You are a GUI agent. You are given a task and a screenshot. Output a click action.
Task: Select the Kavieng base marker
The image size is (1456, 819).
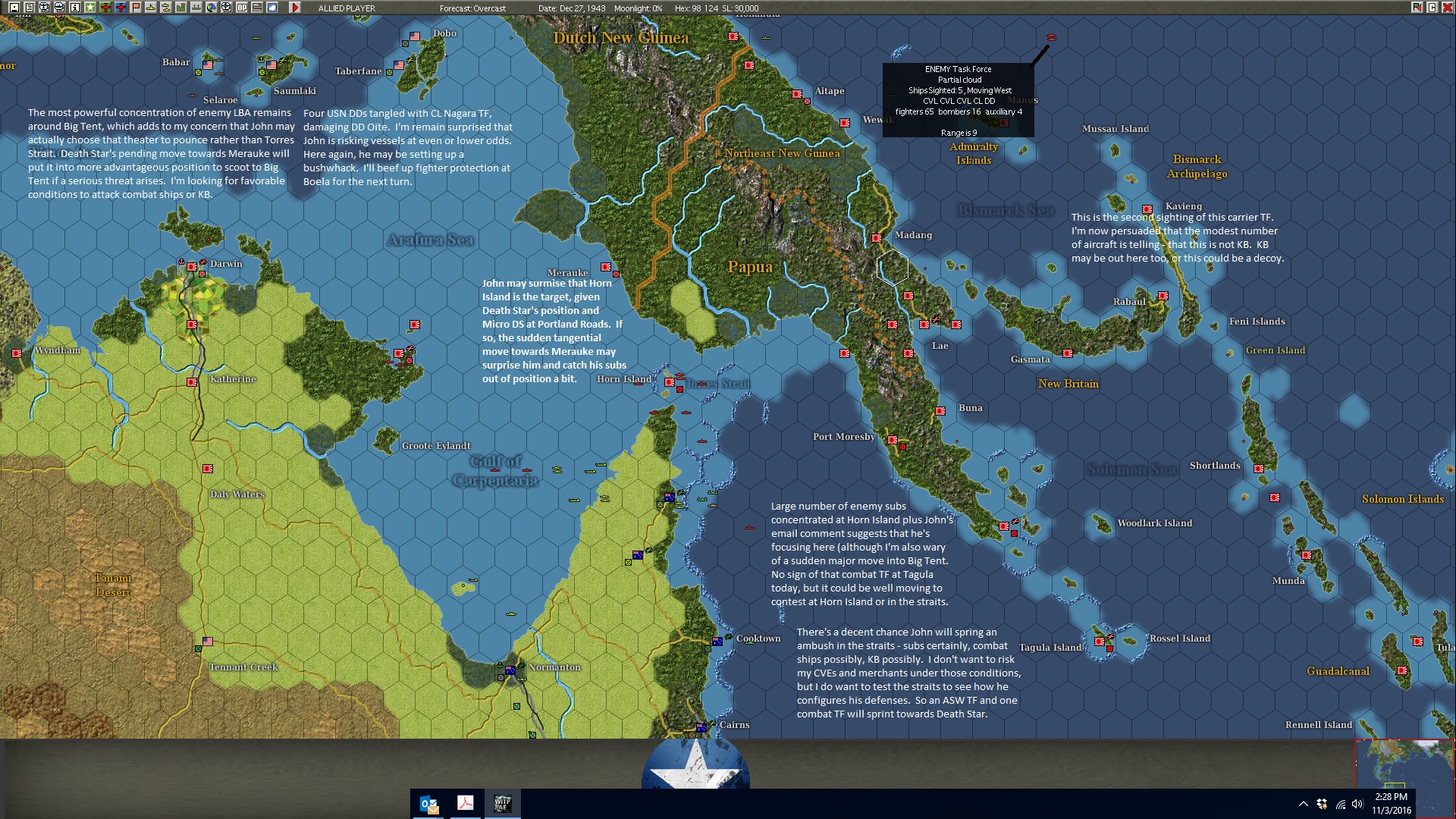coord(1147,209)
